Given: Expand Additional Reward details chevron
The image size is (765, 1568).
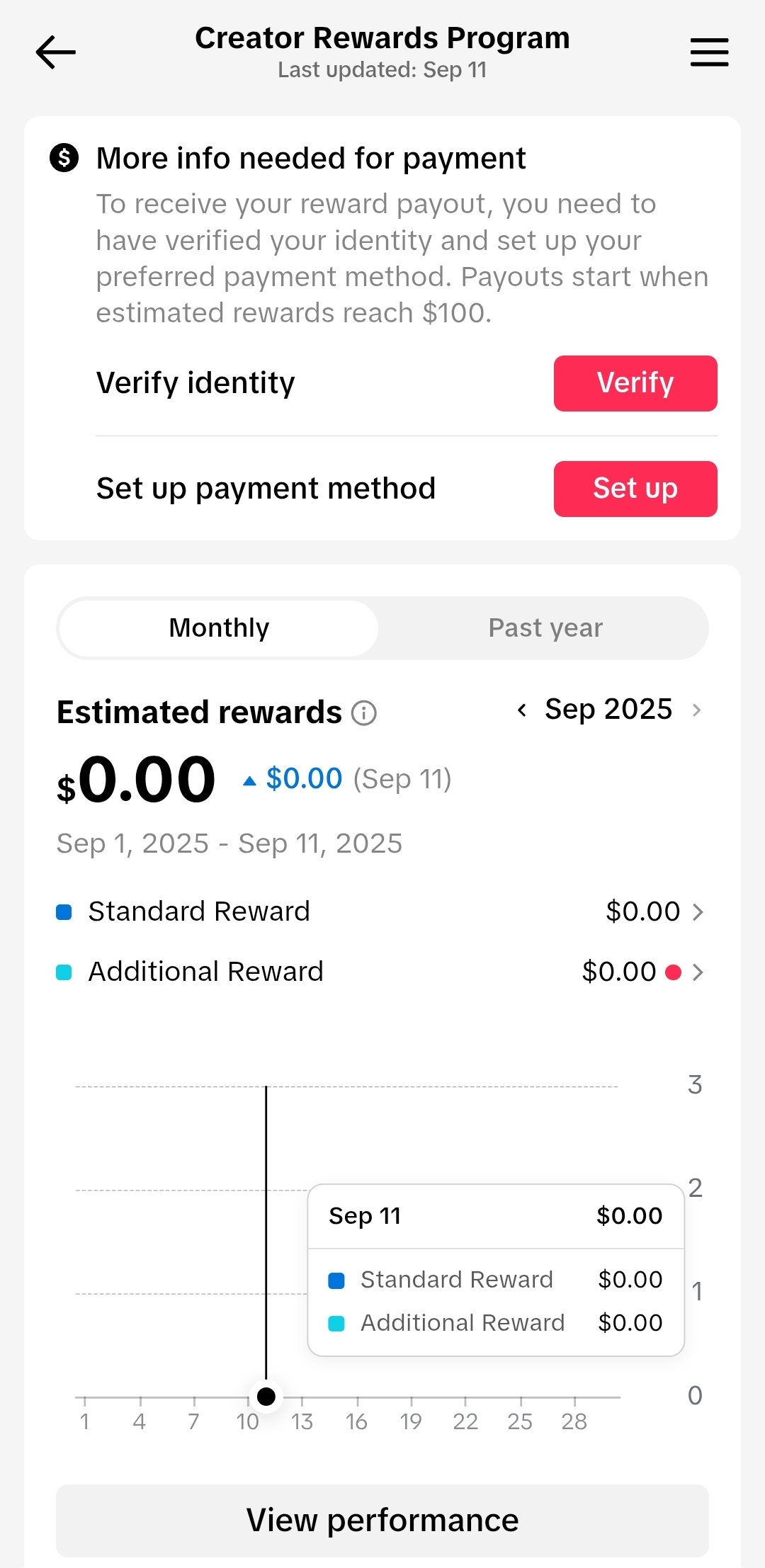Looking at the screenshot, I should click(698, 972).
